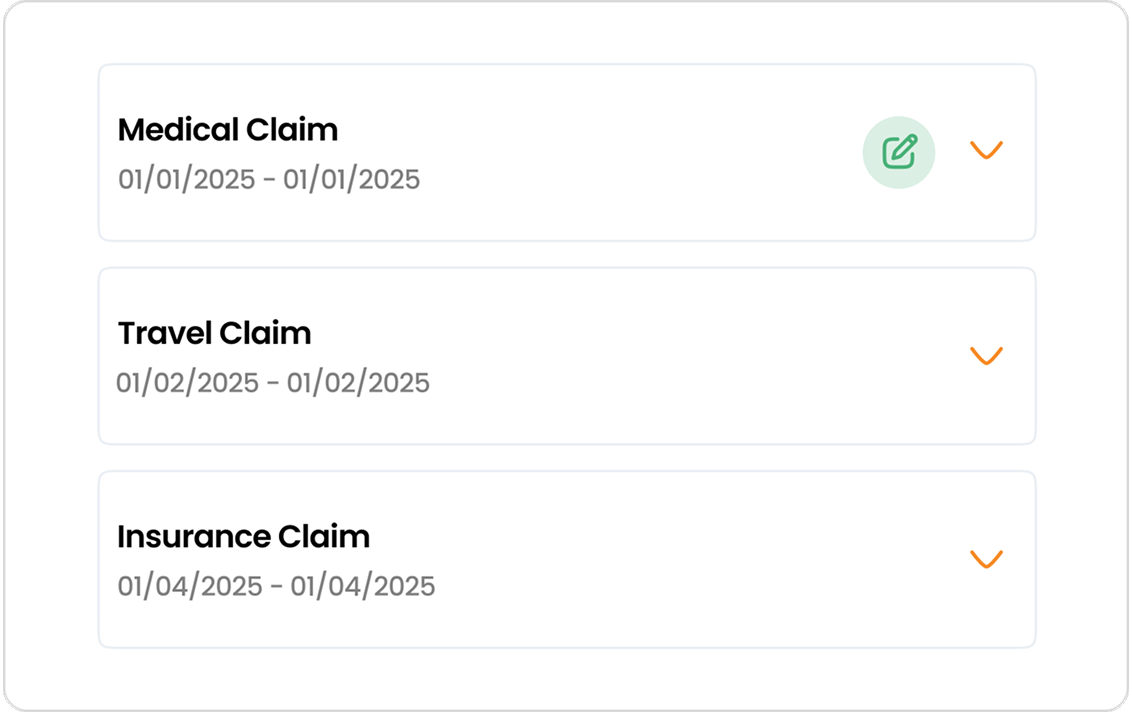
Task: Click the dash between Insurance Claim dates
Action: tap(277, 587)
